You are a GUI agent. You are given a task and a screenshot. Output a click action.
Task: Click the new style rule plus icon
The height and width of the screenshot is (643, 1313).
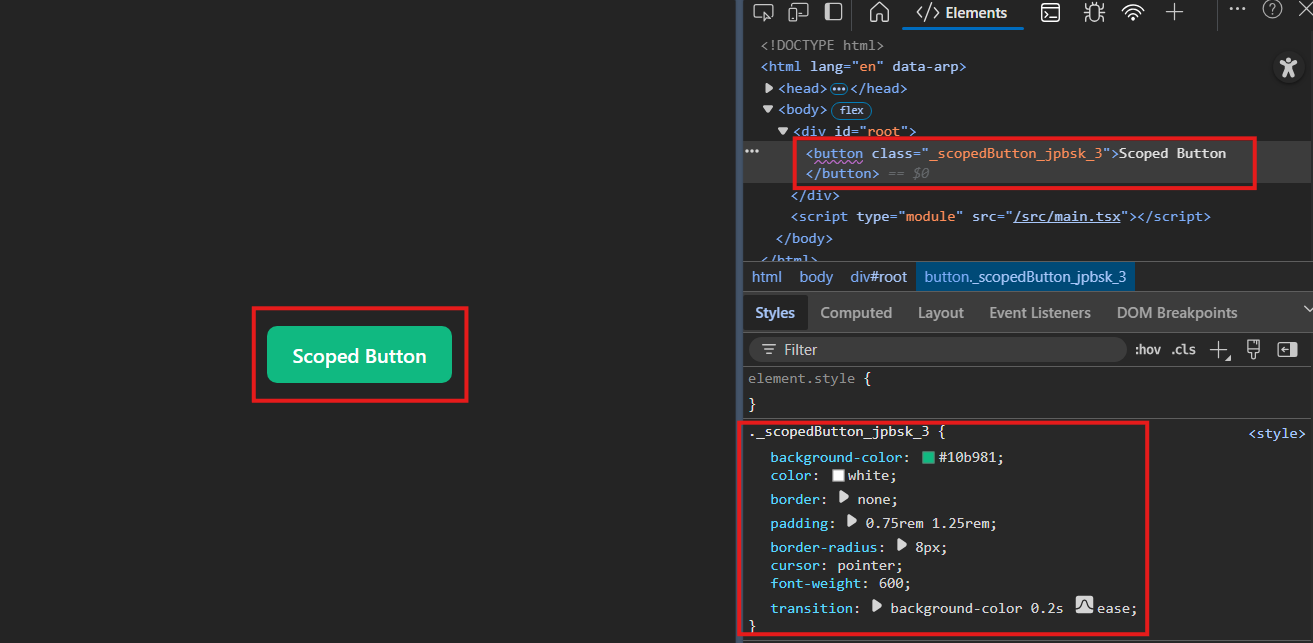tap(1219, 350)
